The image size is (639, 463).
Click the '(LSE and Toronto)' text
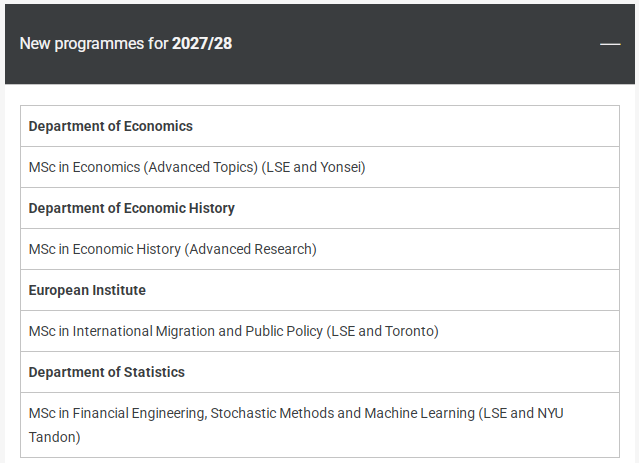click(x=383, y=331)
